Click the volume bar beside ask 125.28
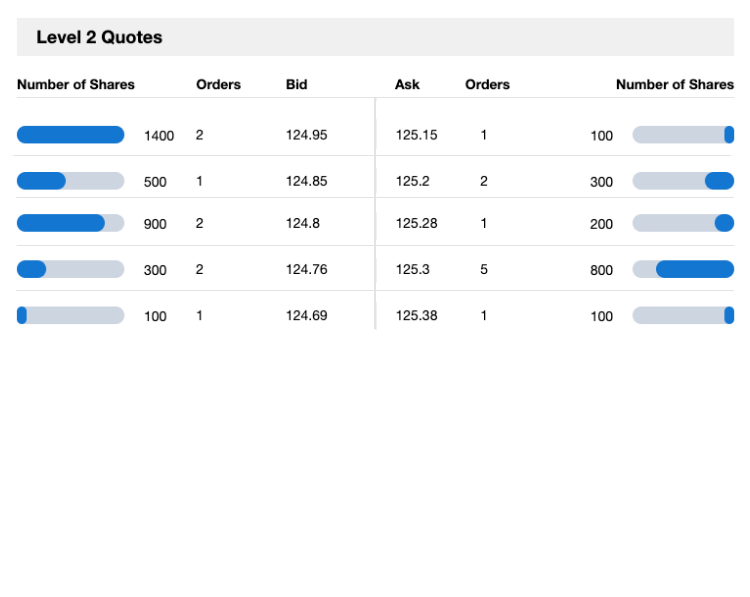This screenshot has width=750, height=597. click(683, 223)
